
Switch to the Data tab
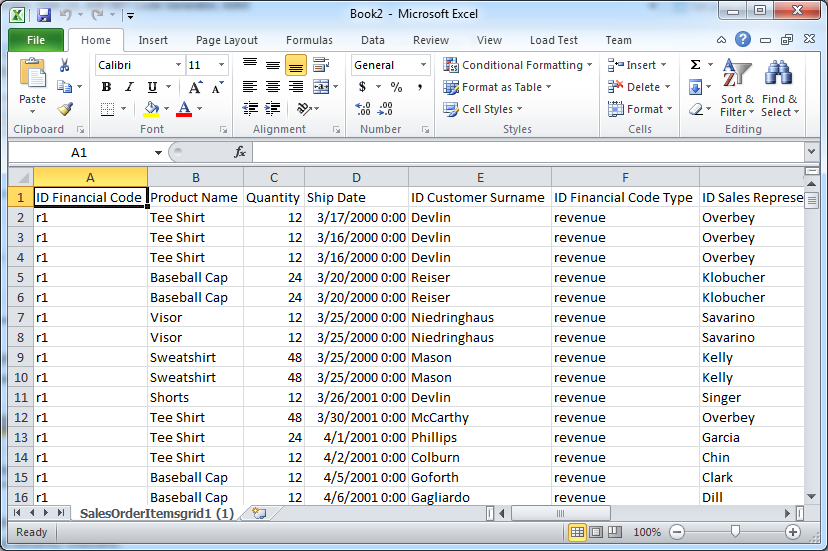point(373,40)
